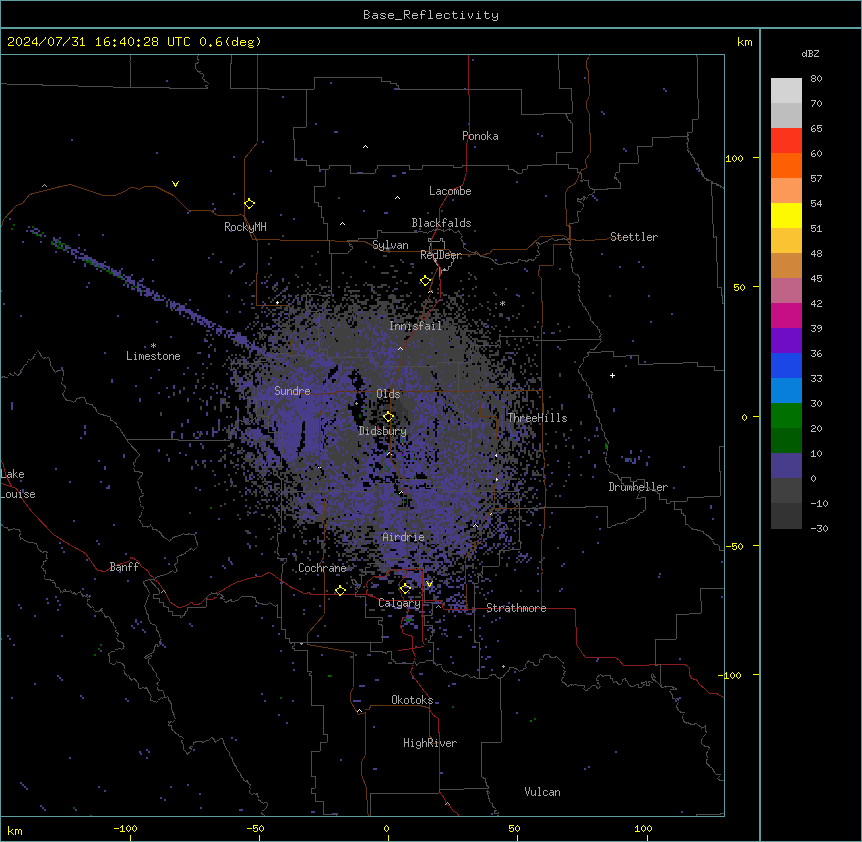This screenshot has width=862, height=842.
Task: Click the Strathmore label
Action: [516, 608]
